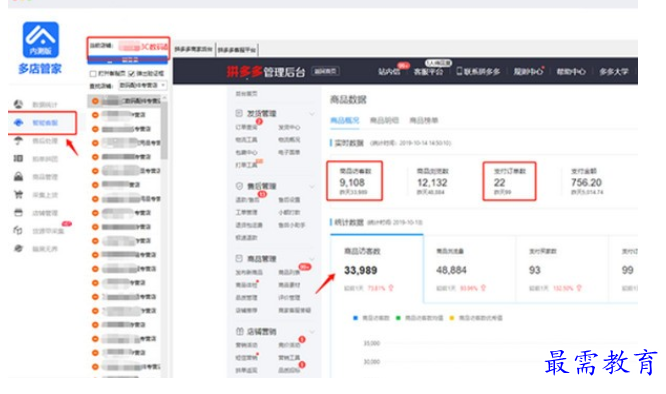Collapse the 售后管理 section chevron

pyautogui.click(x=312, y=186)
